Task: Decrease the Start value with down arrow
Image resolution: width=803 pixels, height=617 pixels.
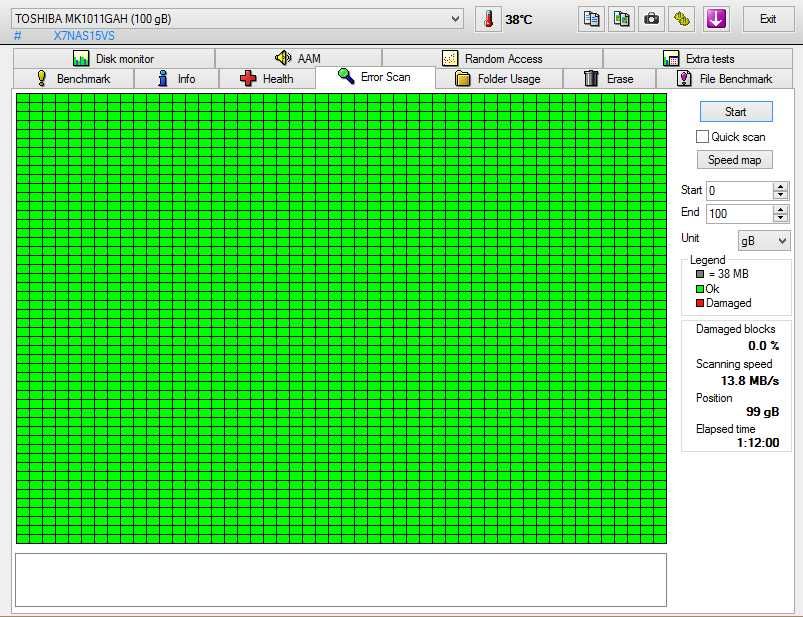Action: [x=780, y=196]
